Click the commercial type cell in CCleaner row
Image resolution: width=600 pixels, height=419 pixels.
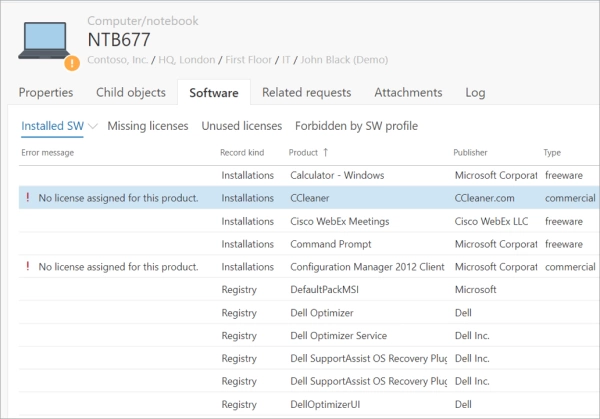[570, 198]
